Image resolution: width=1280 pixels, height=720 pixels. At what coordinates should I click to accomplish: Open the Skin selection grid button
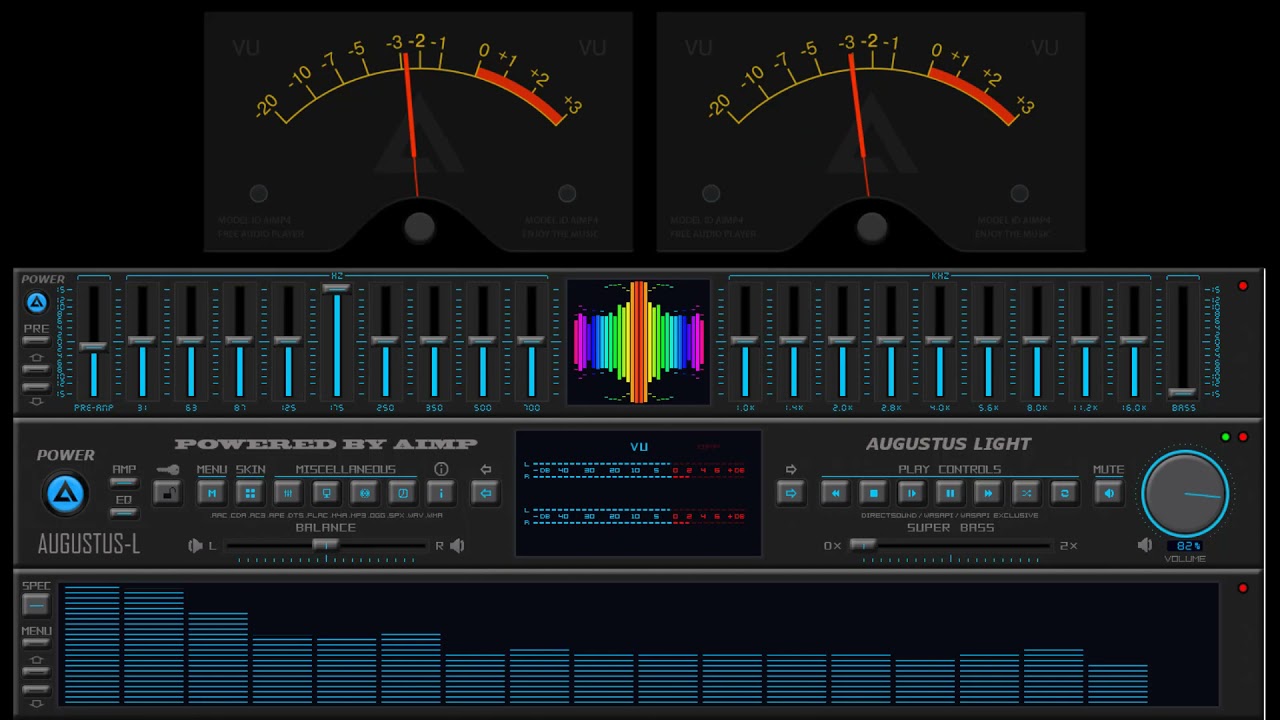click(250, 493)
